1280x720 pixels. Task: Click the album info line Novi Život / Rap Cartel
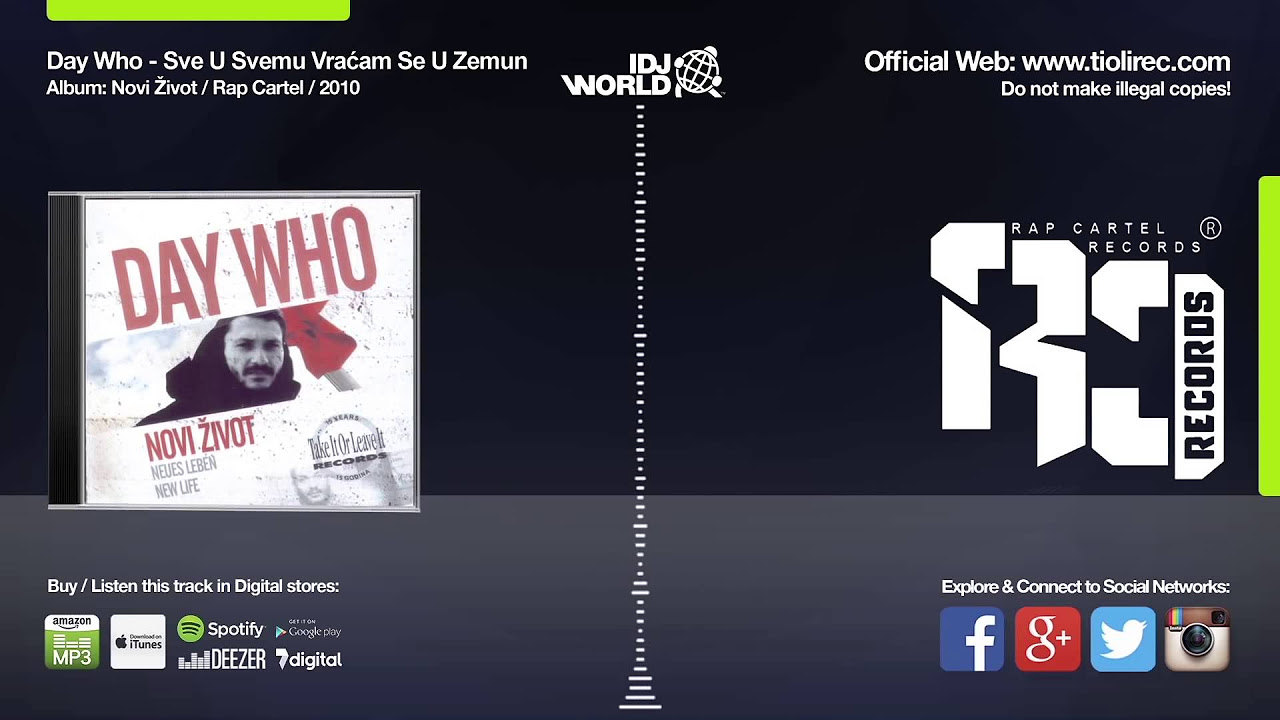point(203,88)
